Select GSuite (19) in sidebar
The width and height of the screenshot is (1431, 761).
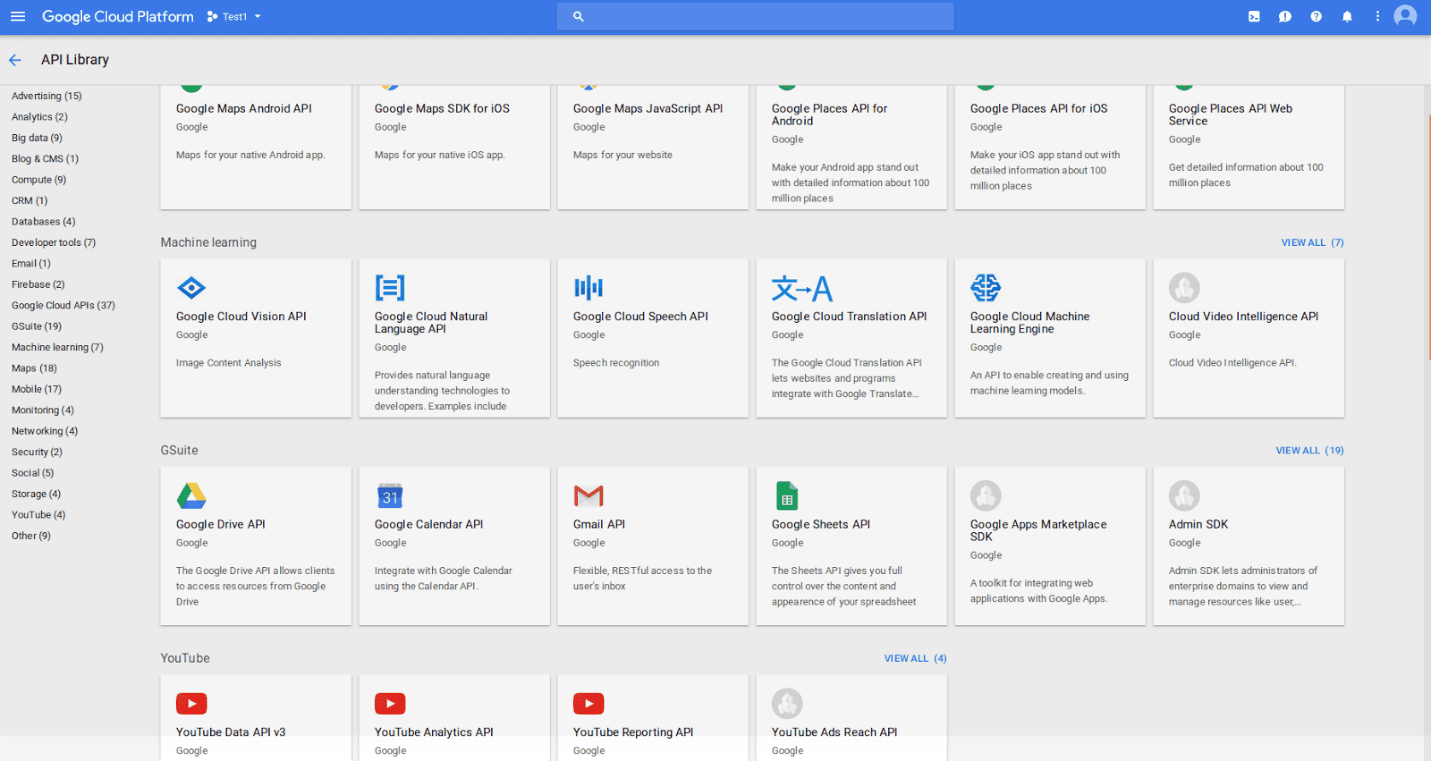[x=37, y=327]
